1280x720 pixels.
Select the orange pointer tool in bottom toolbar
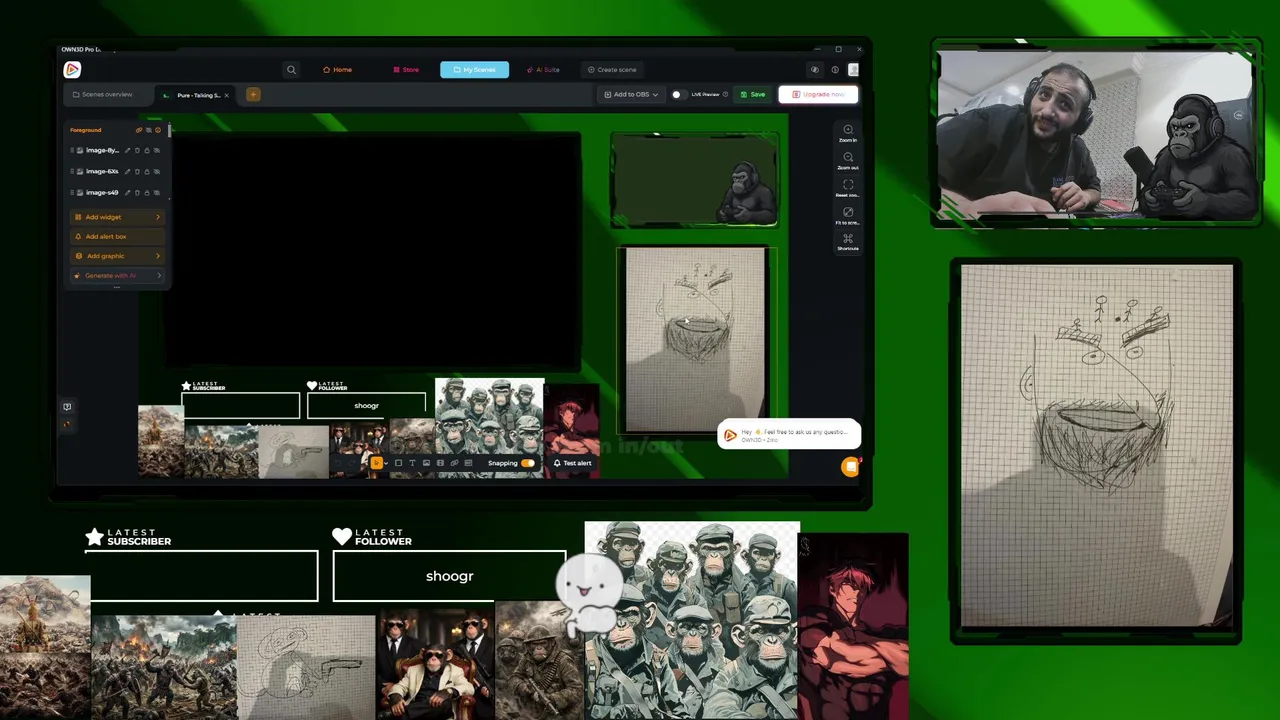tap(377, 463)
